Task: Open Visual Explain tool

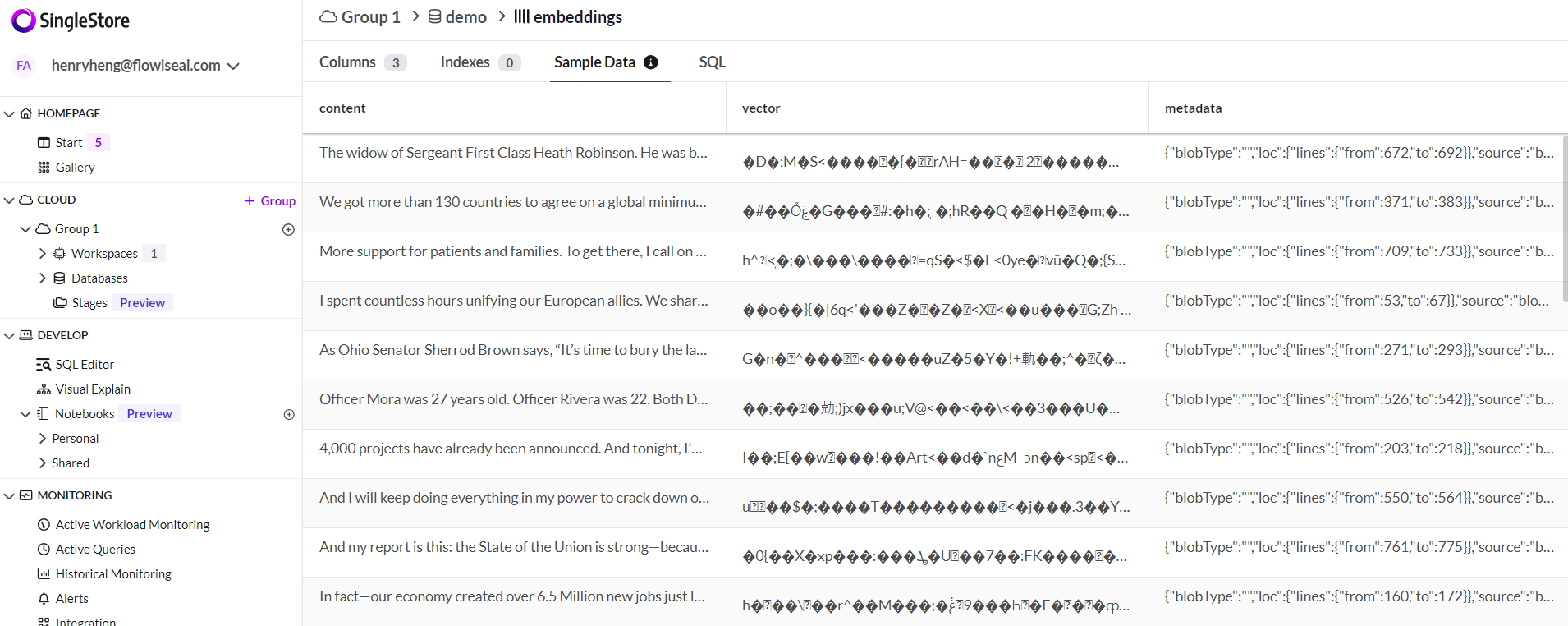Action: pos(92,389)
